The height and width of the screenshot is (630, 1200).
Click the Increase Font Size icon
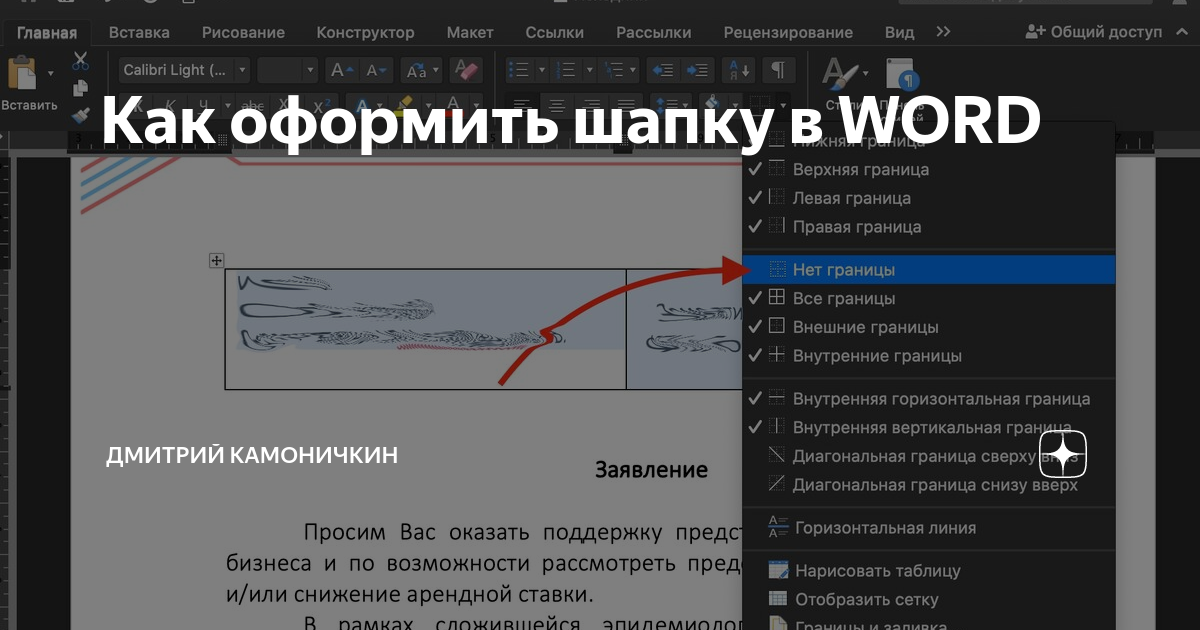tap(342, 70)
